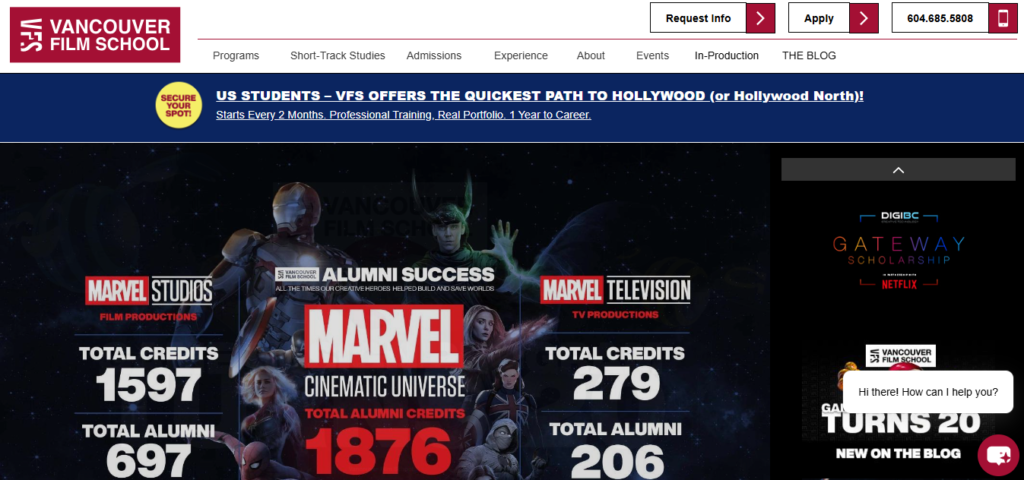Click the arrow icon beside Request Info
Image resolution: width=1024 pixels, height=480 pixels.
click(760, 18)
